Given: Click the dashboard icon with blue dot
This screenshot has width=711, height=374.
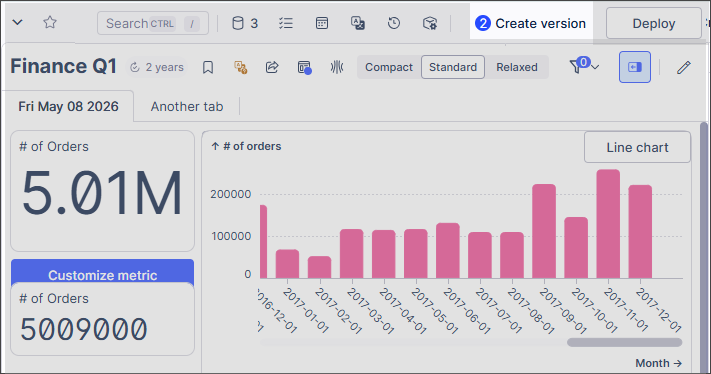Looking at the screenshot, I should [304, 68].
